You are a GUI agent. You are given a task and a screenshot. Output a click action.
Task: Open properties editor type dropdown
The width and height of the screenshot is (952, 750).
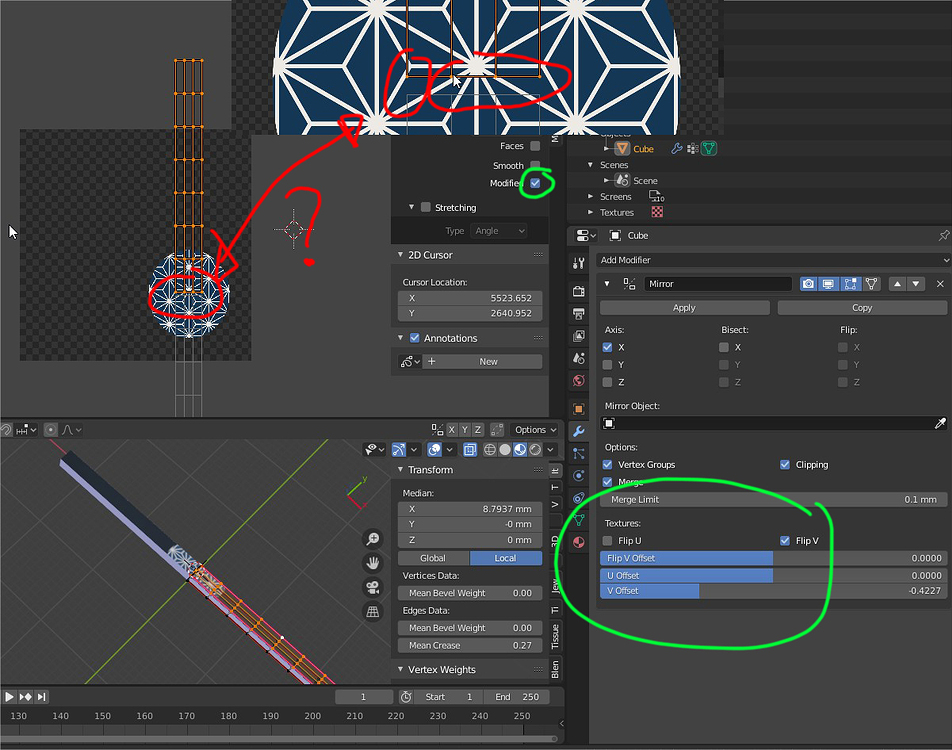point(586,236)
